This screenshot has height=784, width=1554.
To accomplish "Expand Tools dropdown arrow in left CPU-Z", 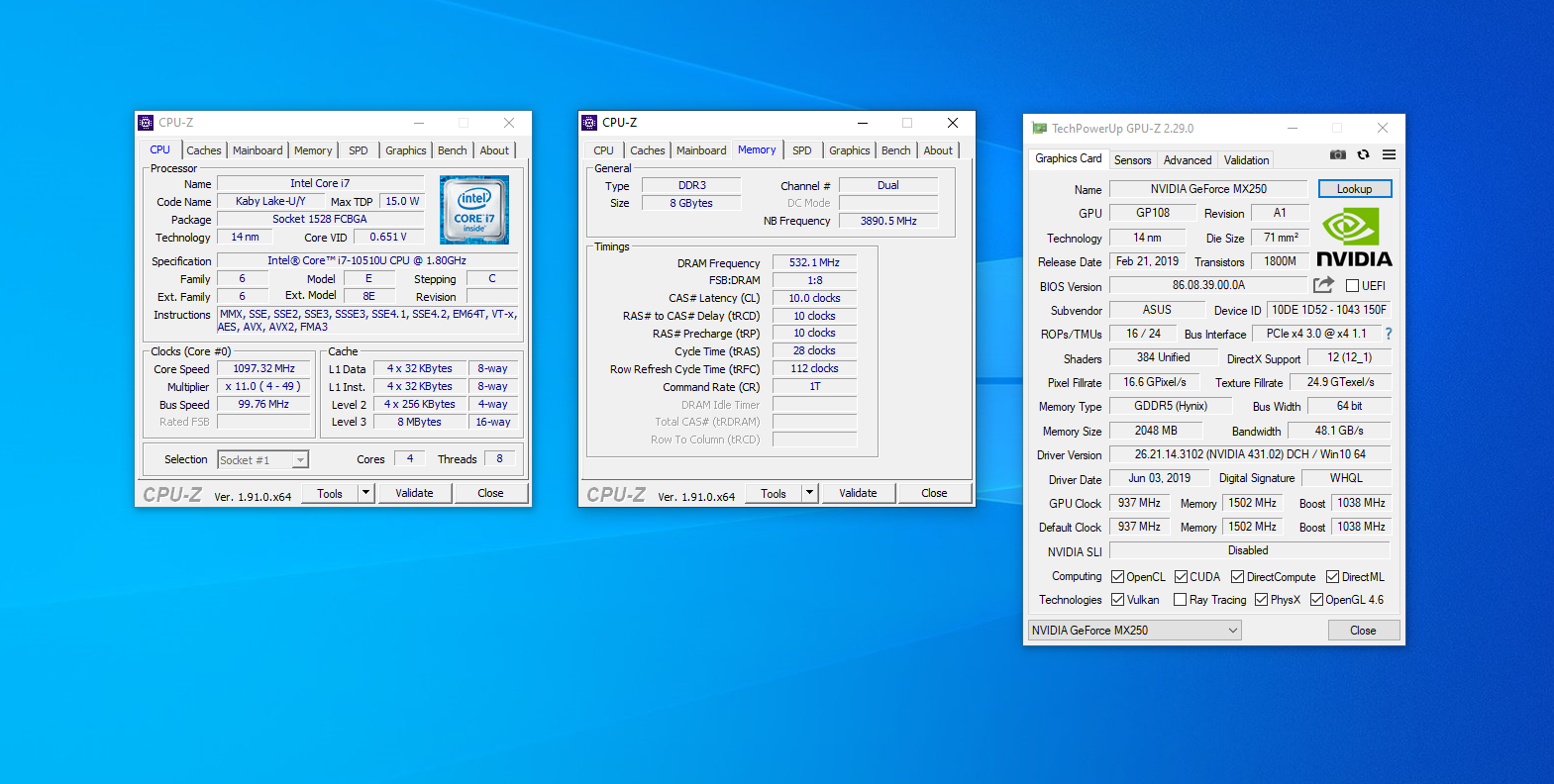I will pos(365,493).
